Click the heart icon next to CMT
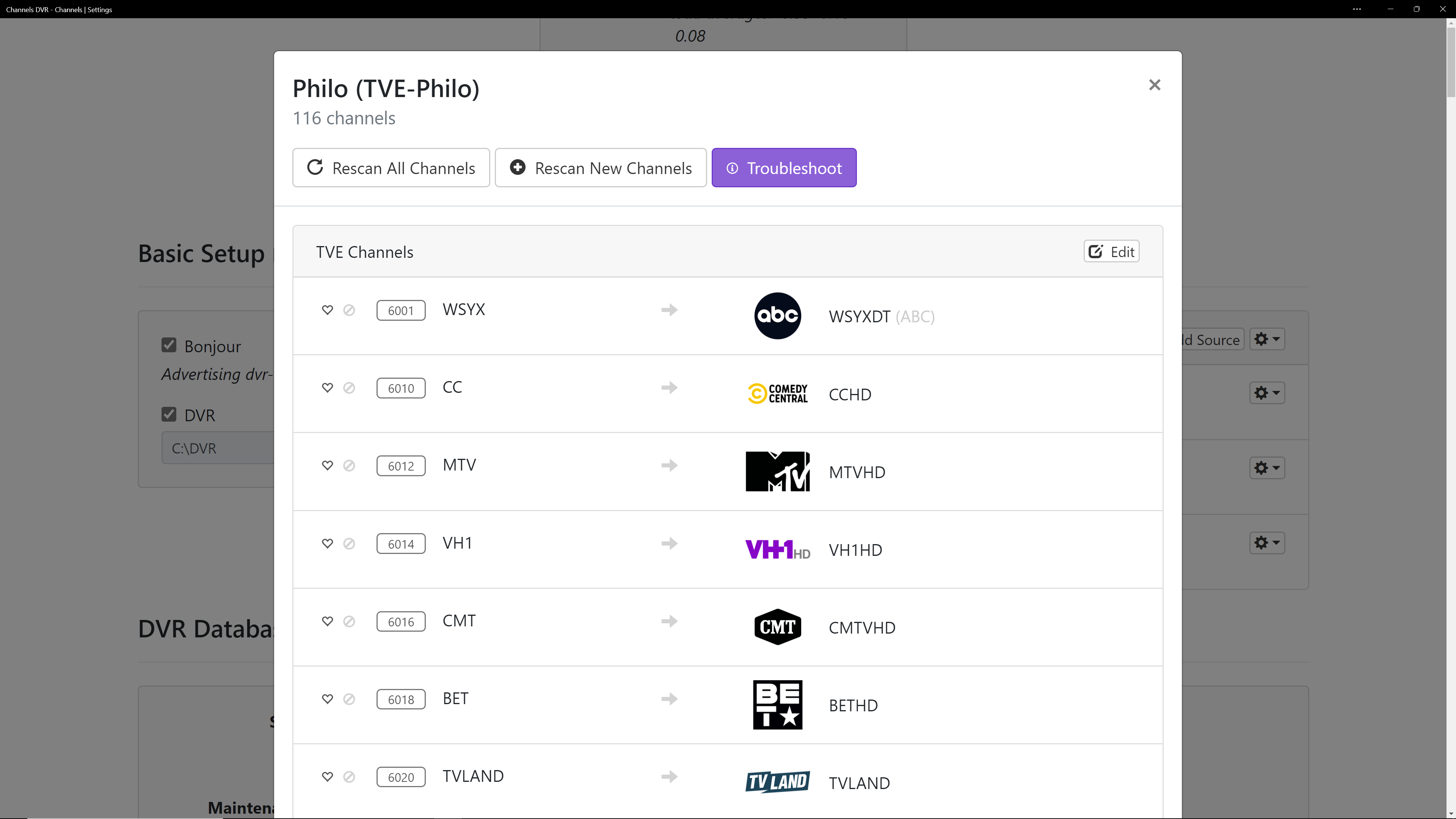 (327, 621)
